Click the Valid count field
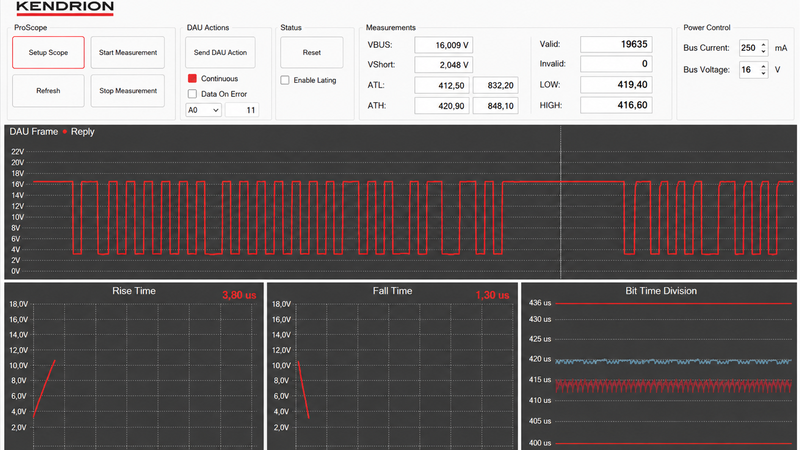800x450 pixels. click(x=616, y=44)
